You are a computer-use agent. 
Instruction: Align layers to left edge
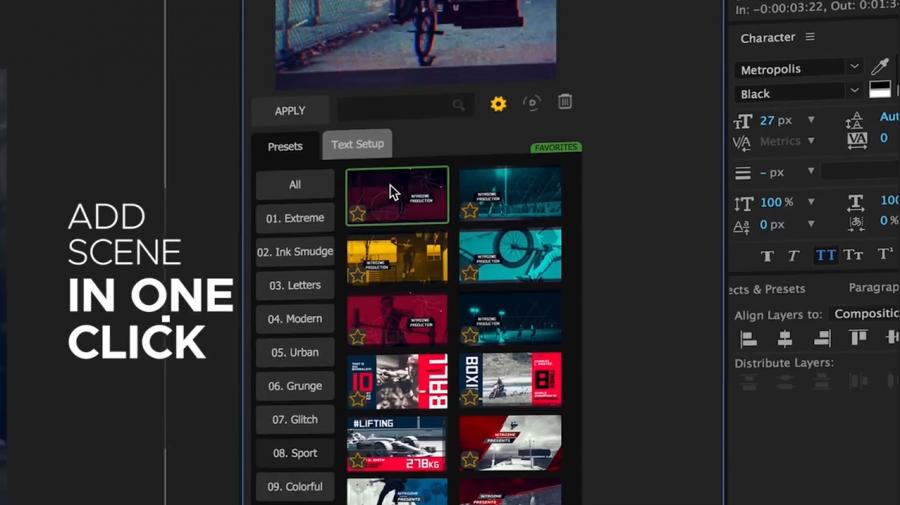click(x=748, y=339)
